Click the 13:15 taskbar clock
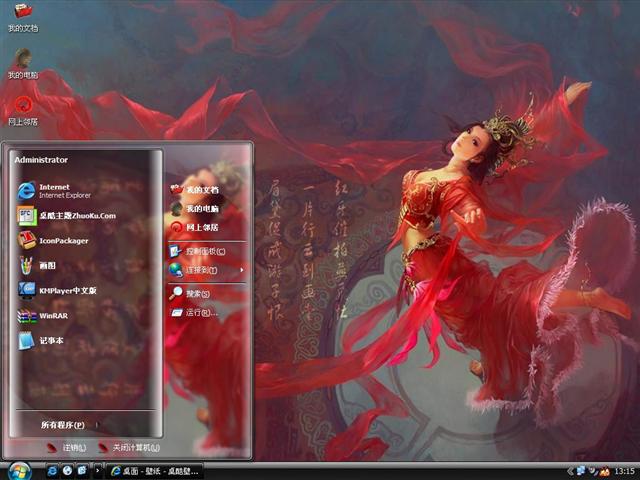This screenshot has height=480, width=640. [624, 471]
